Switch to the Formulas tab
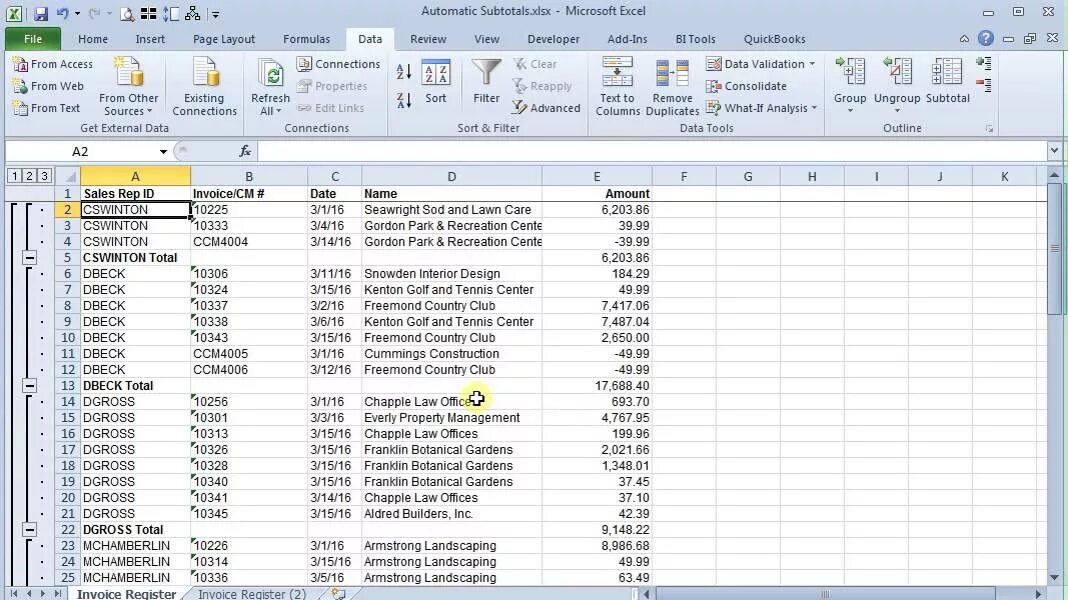The image size is (1068, 600). (x=307, y=39)
